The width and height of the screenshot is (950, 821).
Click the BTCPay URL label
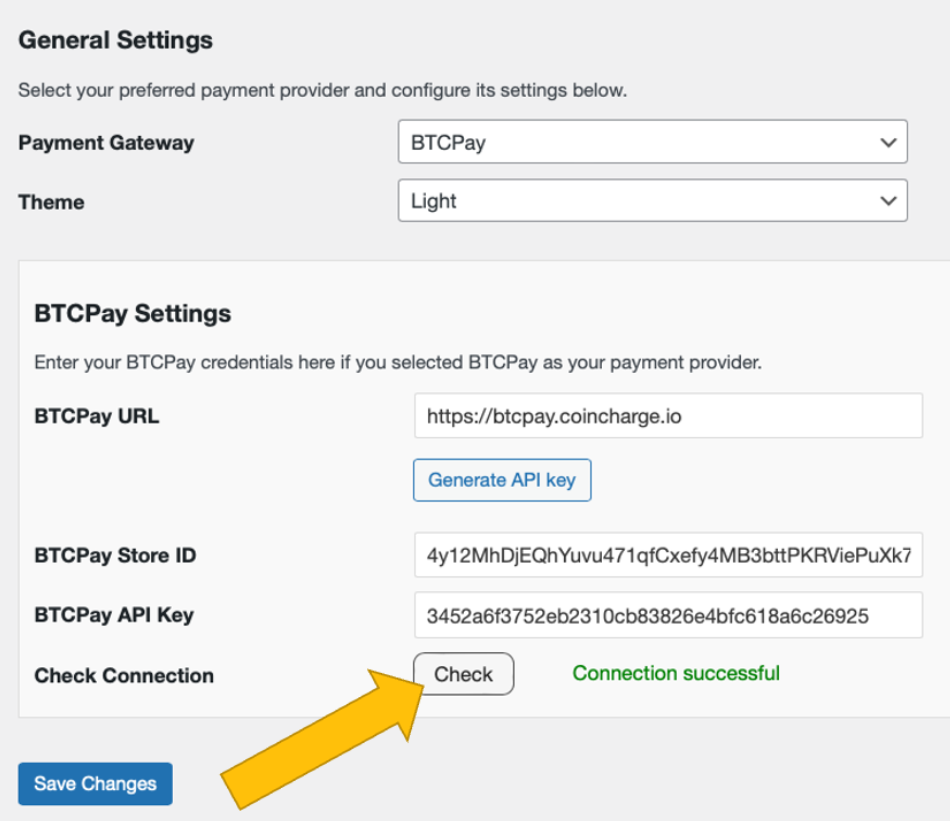[96, 416]
